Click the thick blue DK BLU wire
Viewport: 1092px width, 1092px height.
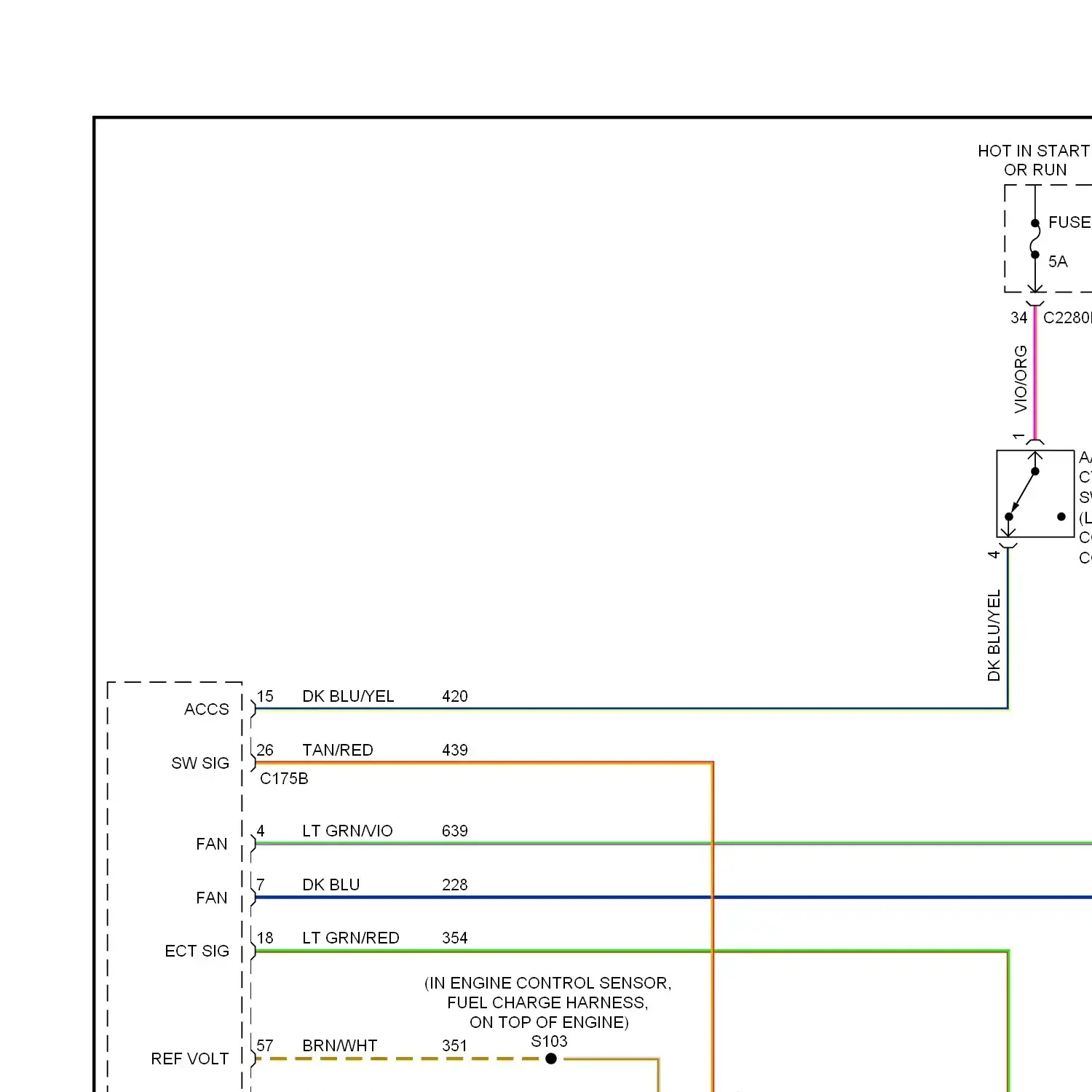tap(673, 898)
